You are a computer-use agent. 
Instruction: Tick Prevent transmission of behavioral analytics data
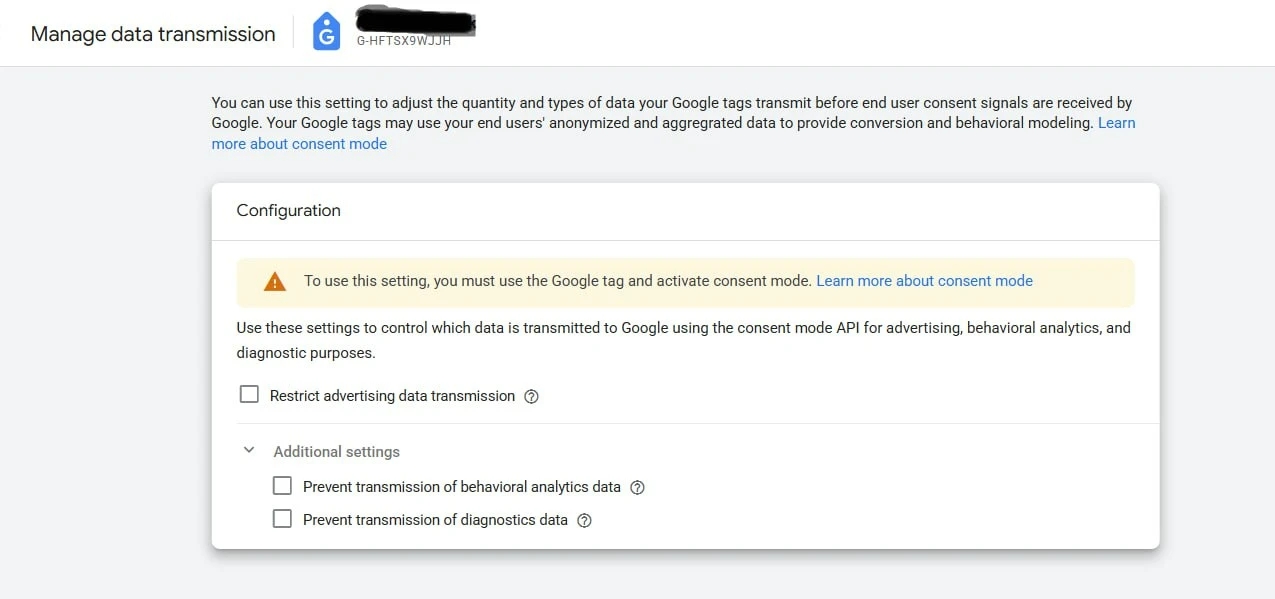point(283,486)
